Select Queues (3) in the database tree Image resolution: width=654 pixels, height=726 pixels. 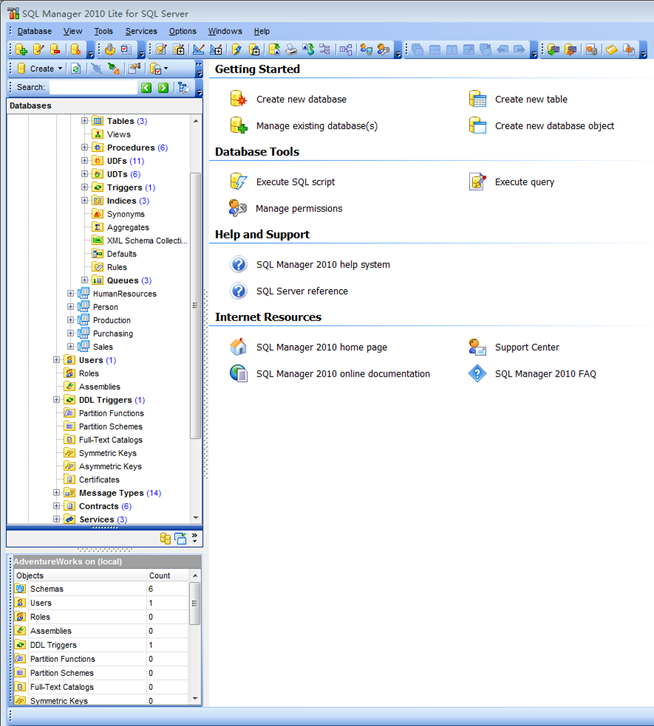point(129,281)
